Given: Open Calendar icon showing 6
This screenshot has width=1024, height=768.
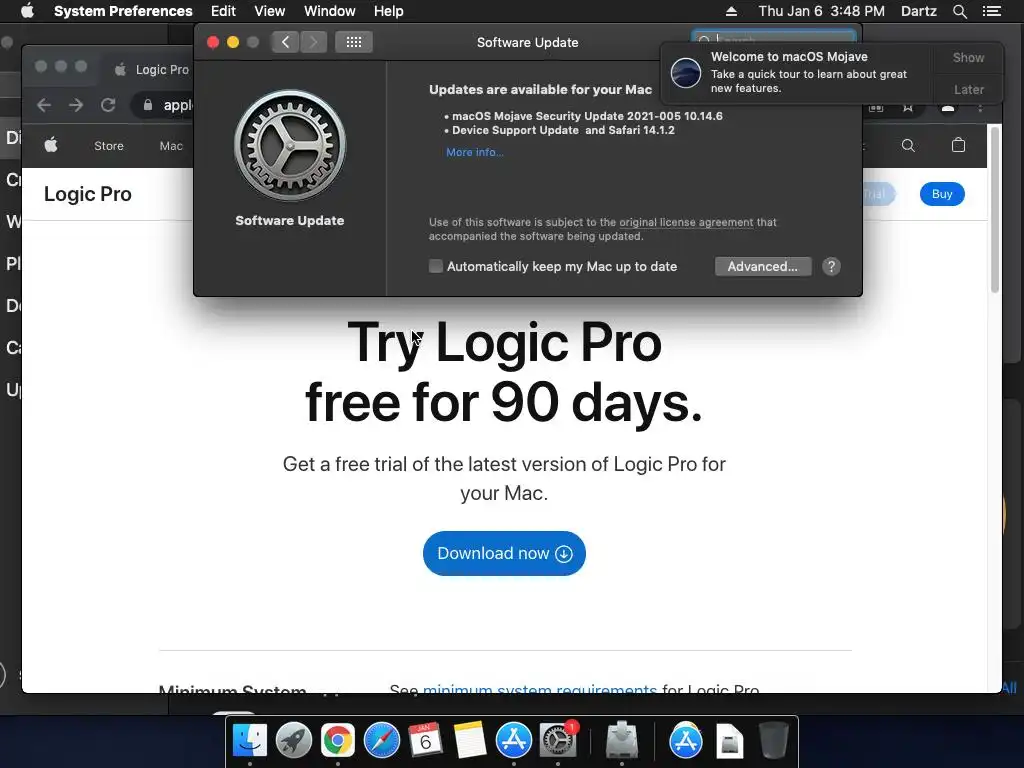Looking at the screenshot, I should click(x=426, y=741).
